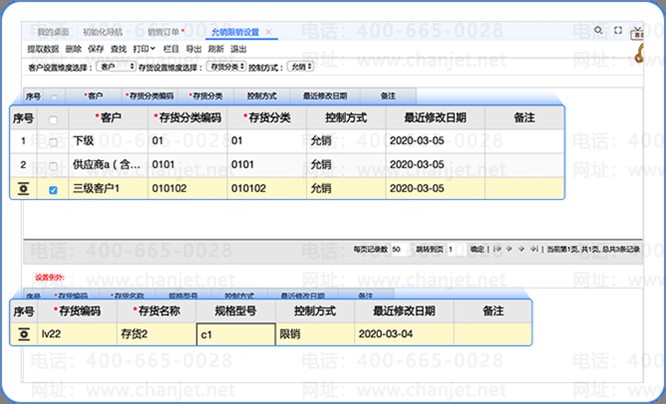Viewport: 666px width, 404px height.
Task: Switch to the 我的桌面 tab
Action: 53,32
